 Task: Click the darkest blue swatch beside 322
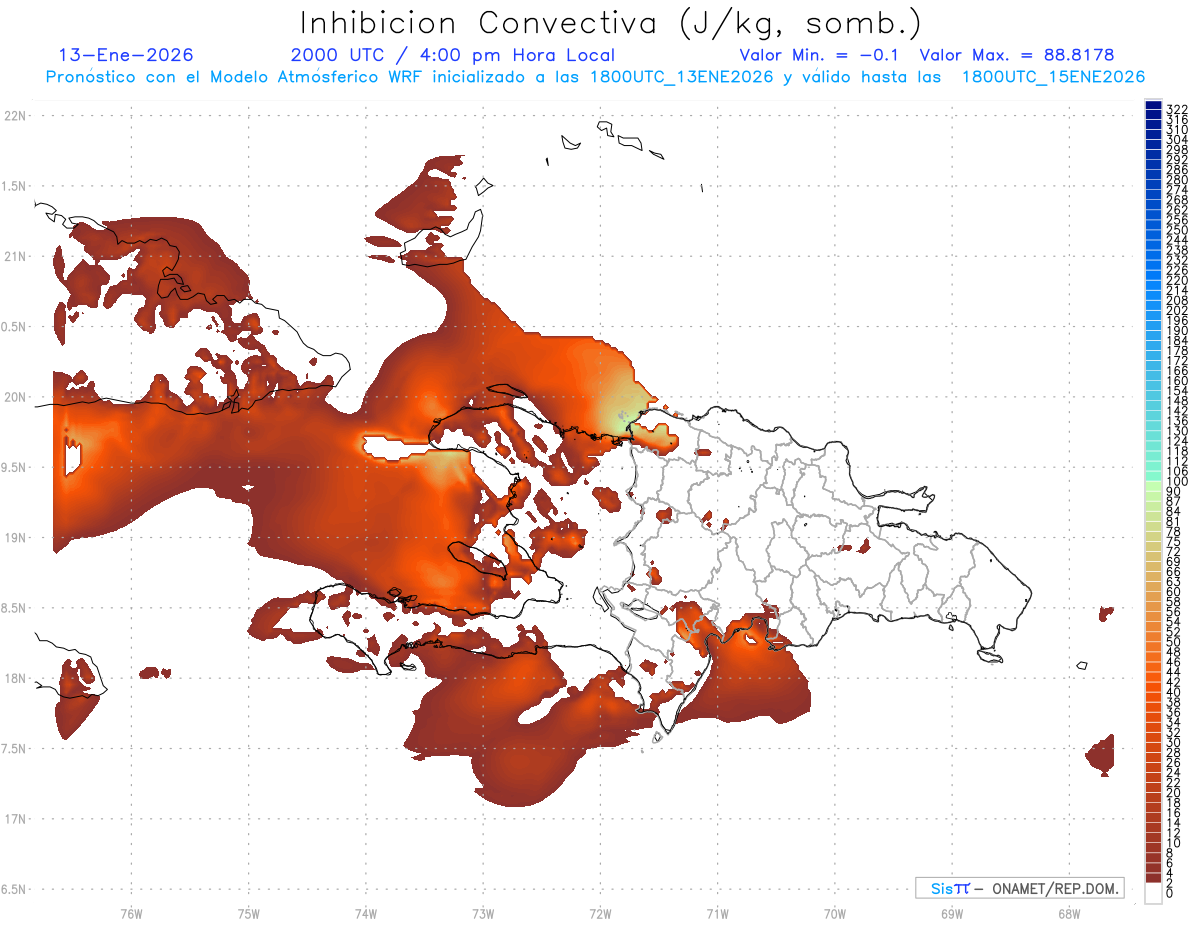1153,106
